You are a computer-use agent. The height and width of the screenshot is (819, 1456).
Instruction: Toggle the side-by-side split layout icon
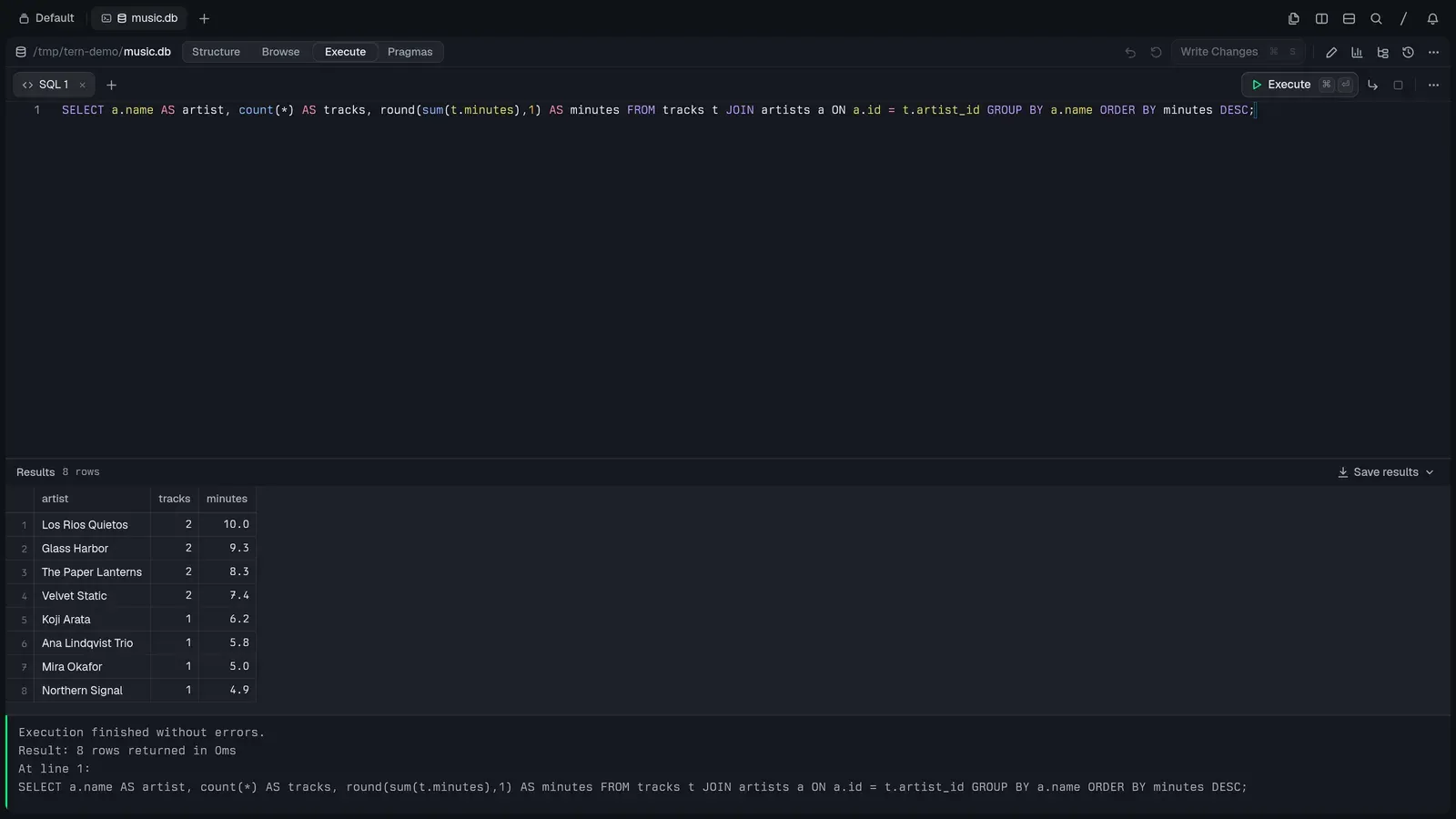point(1321,18)
